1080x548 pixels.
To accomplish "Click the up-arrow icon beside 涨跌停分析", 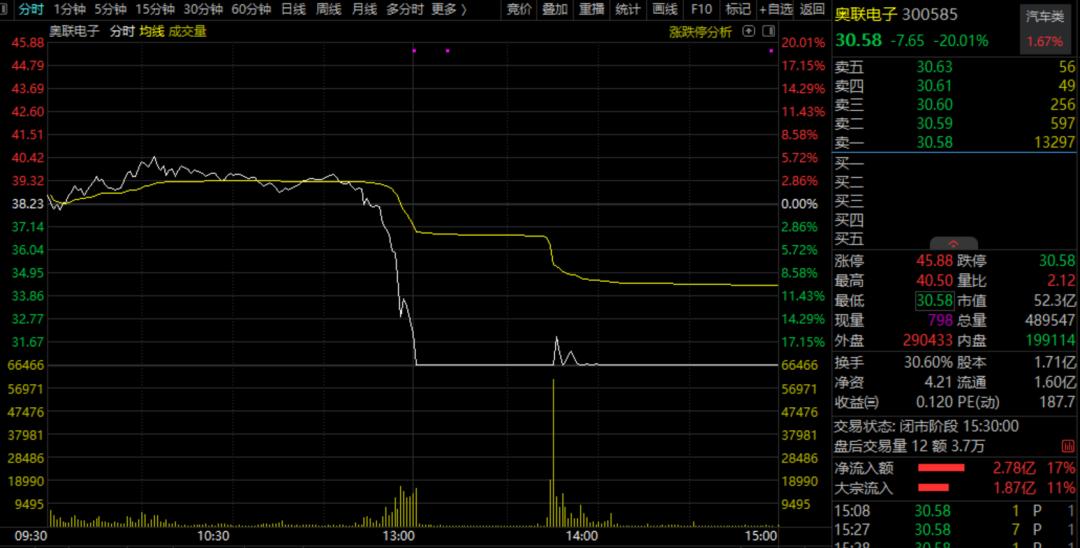I will pos(749,31).
